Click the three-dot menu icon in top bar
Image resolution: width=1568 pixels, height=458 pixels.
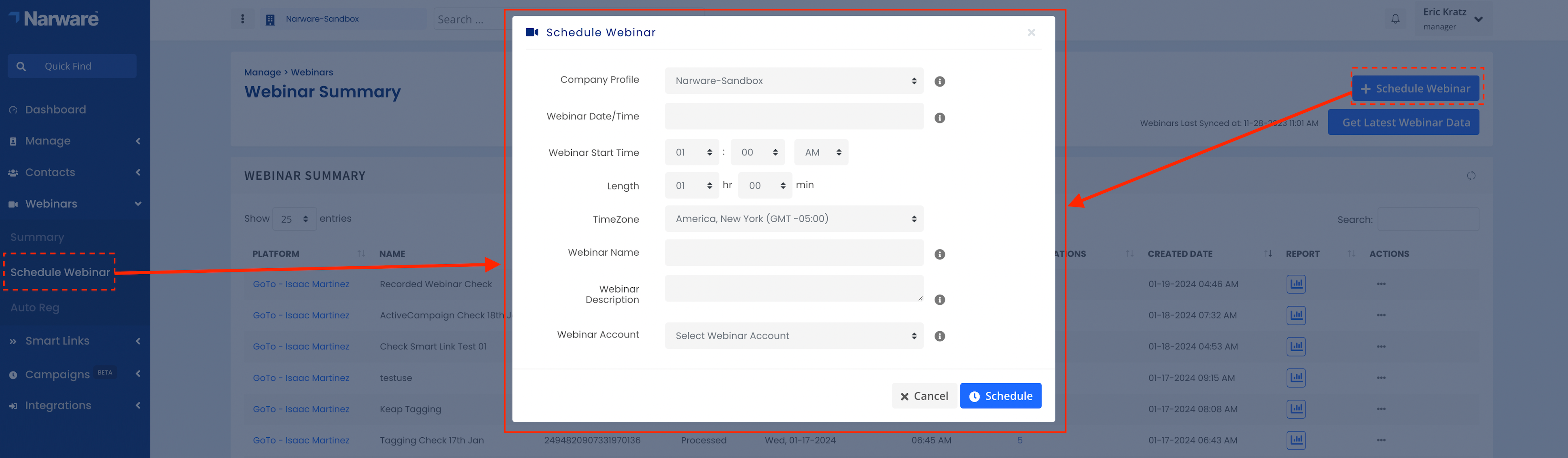[x=242, y=19]
